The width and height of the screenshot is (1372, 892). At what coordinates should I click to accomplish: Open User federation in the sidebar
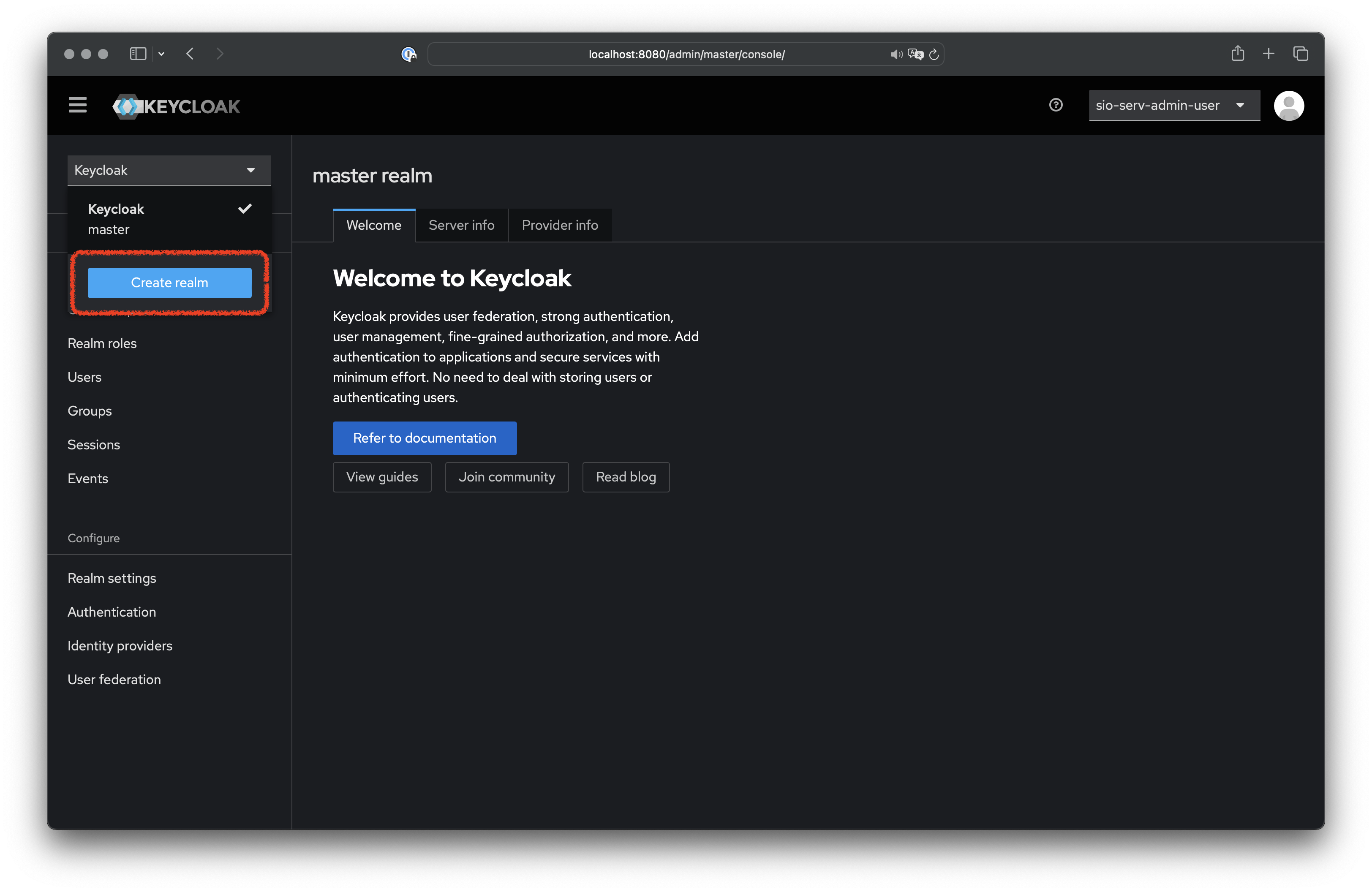[x=114, y=680]
